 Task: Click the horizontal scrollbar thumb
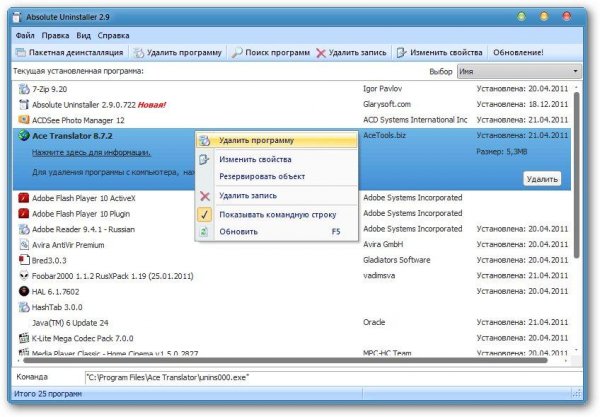[285, 360]
